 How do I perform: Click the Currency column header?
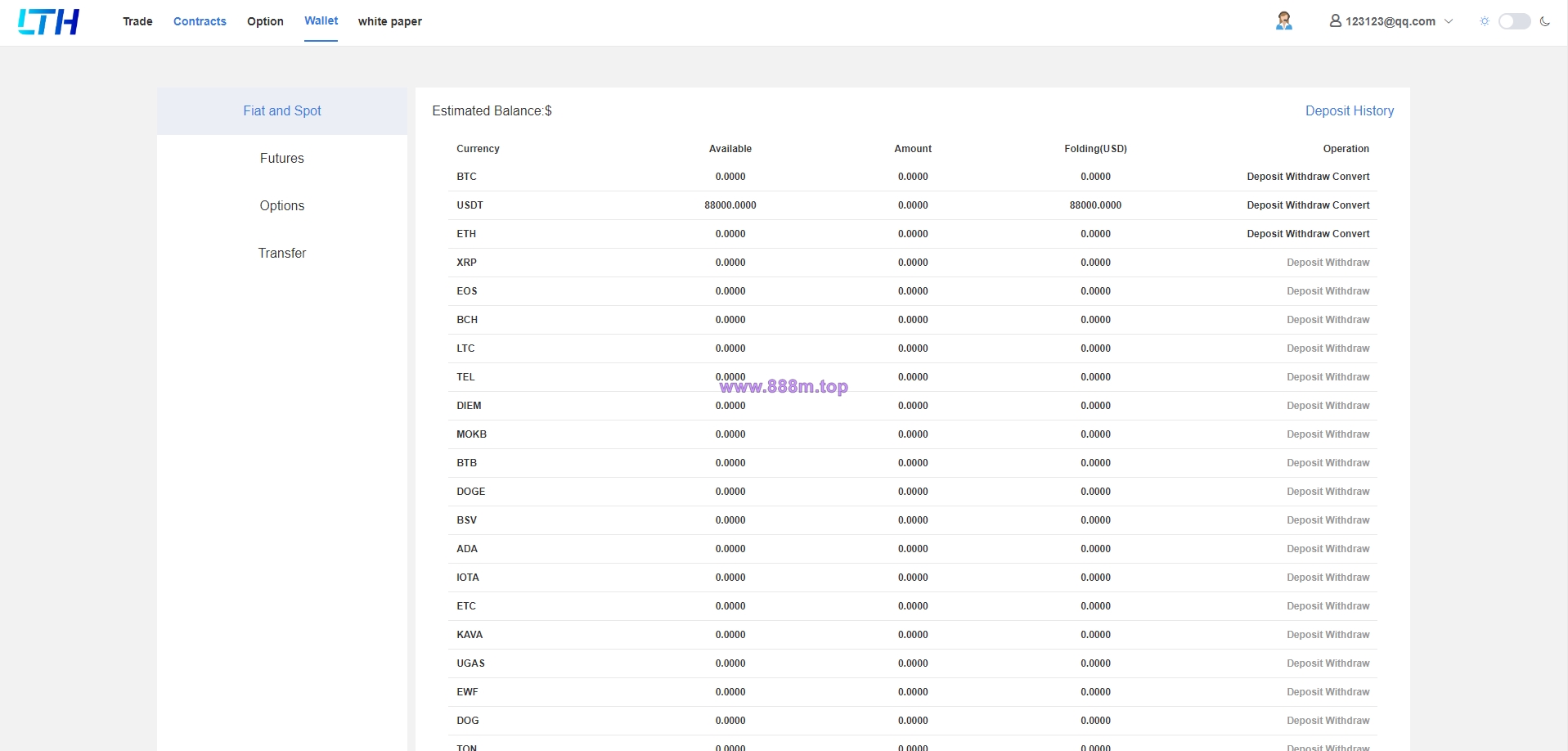point(478,149)
